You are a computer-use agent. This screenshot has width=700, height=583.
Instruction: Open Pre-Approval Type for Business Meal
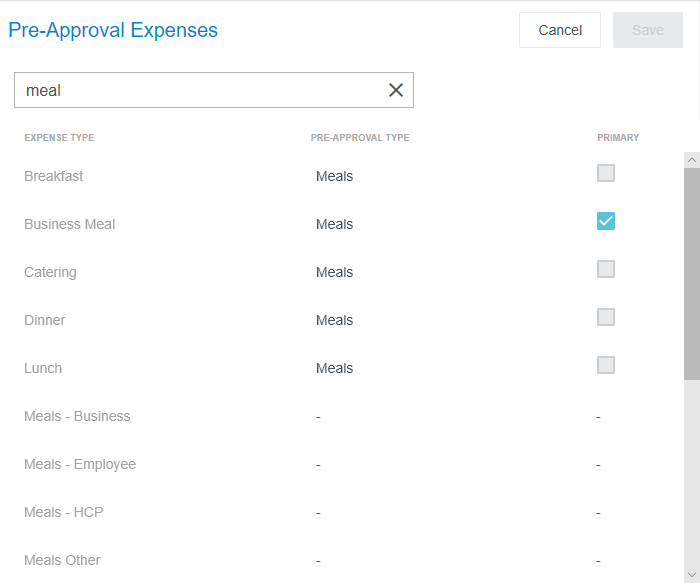(x=334, y=224)
